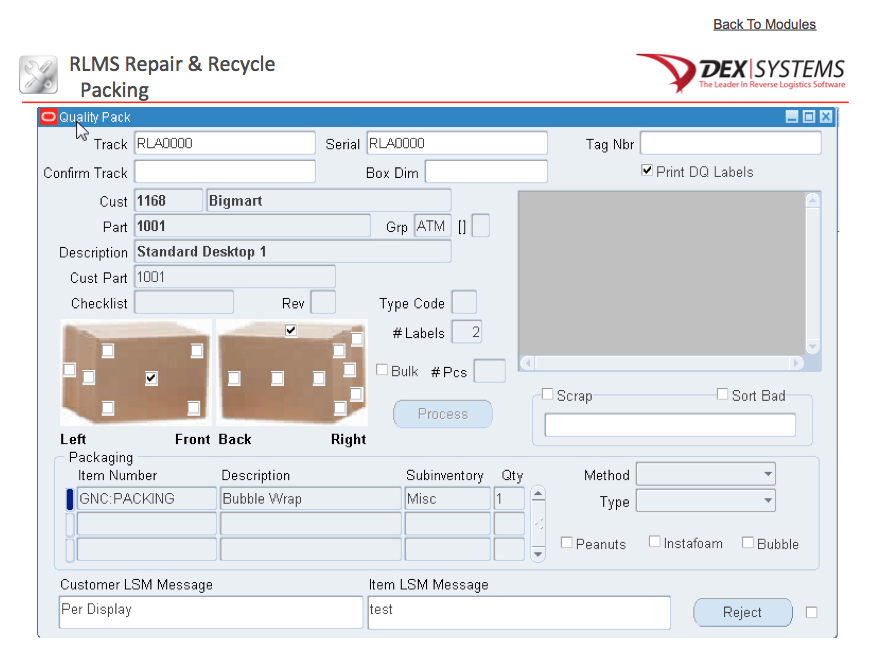Image resolution: width=883 pixels, height=661 pixels.
Task: Click the checked damage marker on the Front panel
Action: (x=151, y=378)
